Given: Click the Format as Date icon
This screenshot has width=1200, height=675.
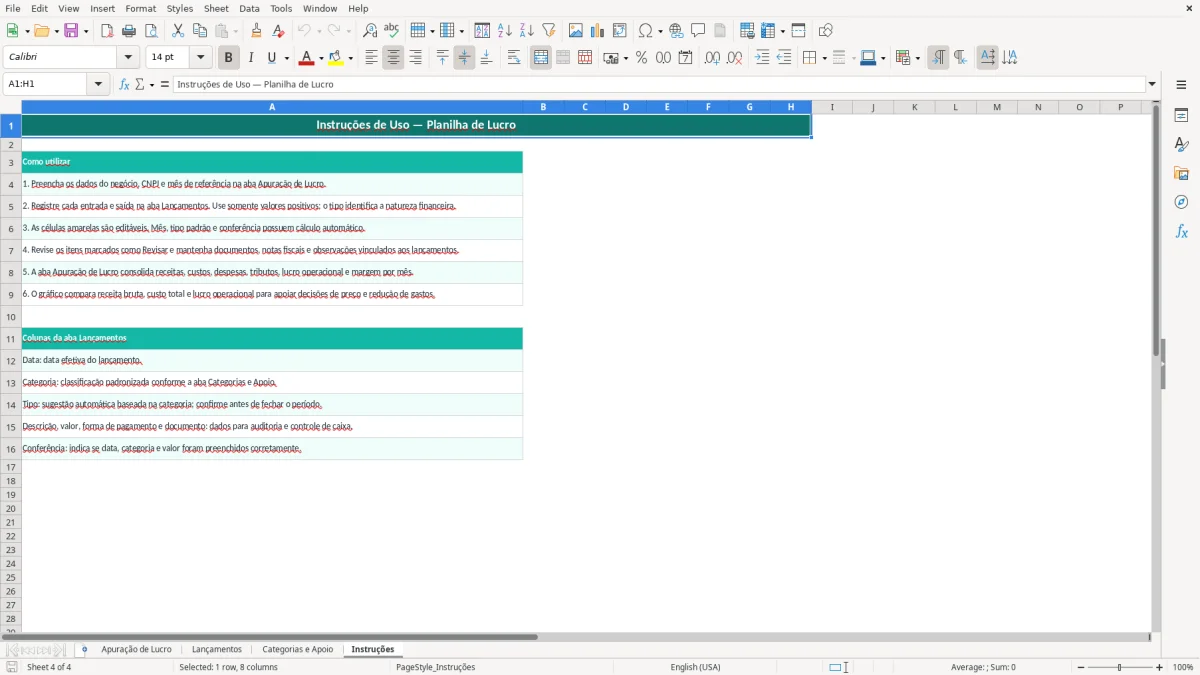Looking at the screenshot, I should [x=686, y=58].
